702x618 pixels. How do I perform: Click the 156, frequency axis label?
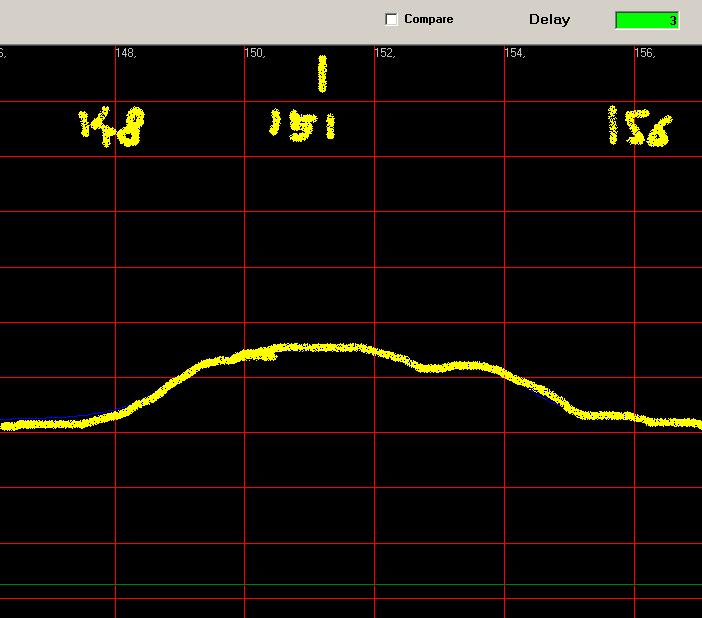coord(644,53)
